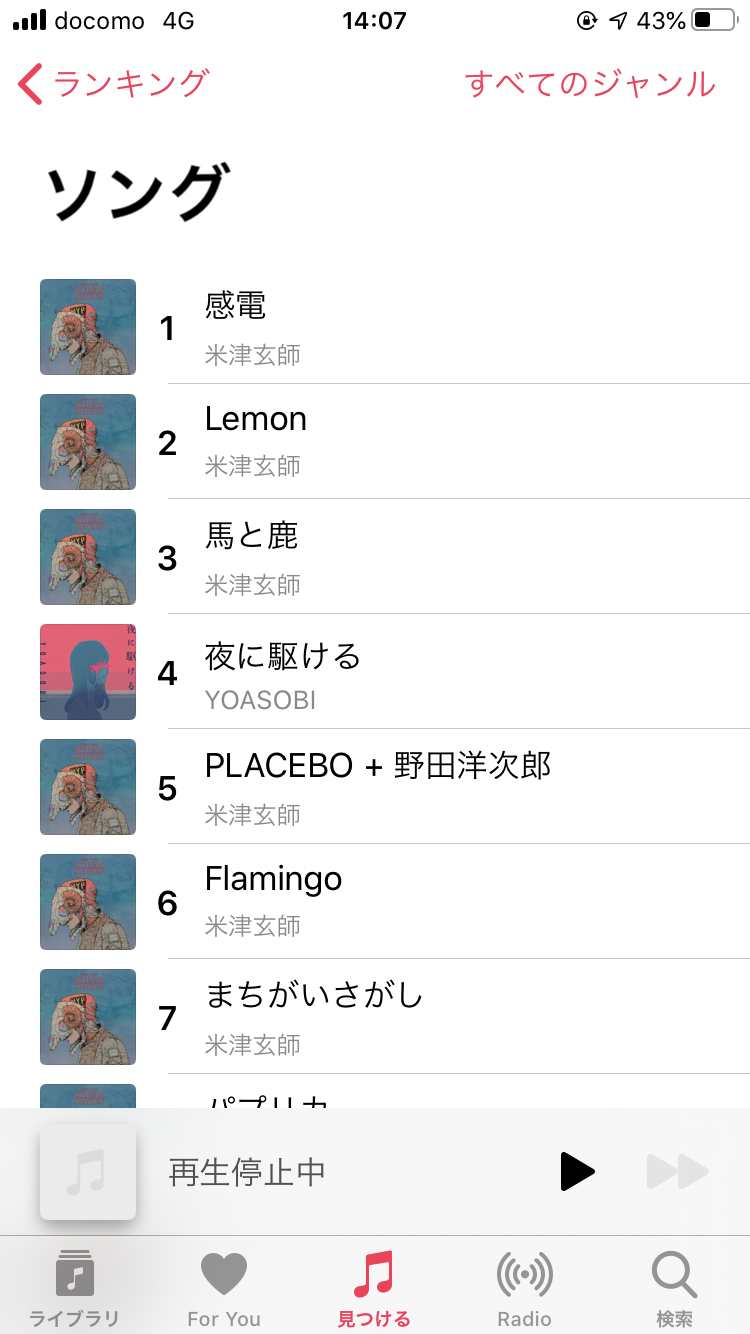Go back via the ランキング link
This screenshot has height=1334, width=750.
130,84
